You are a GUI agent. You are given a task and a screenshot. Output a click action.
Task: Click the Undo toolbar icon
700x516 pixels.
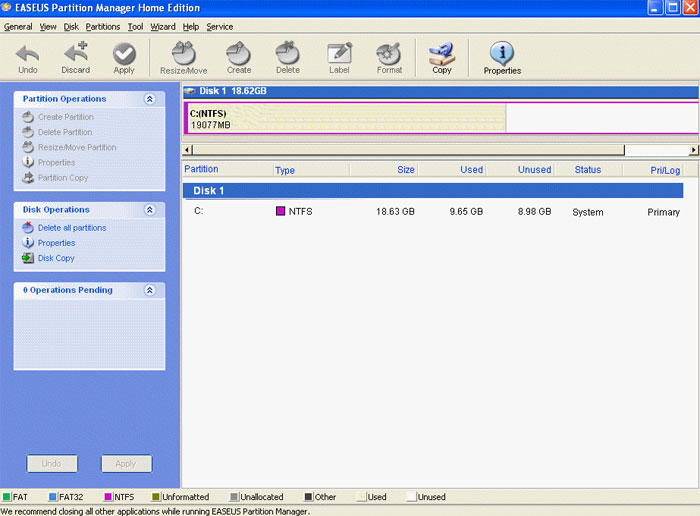pos(28,54)
